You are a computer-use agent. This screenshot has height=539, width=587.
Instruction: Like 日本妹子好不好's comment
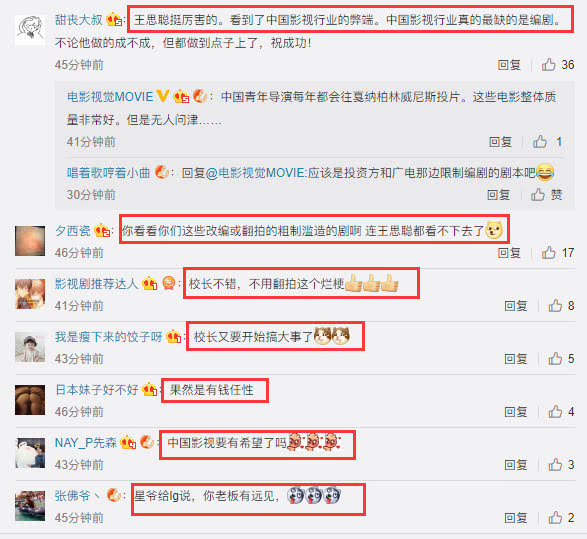click(561, 412)
